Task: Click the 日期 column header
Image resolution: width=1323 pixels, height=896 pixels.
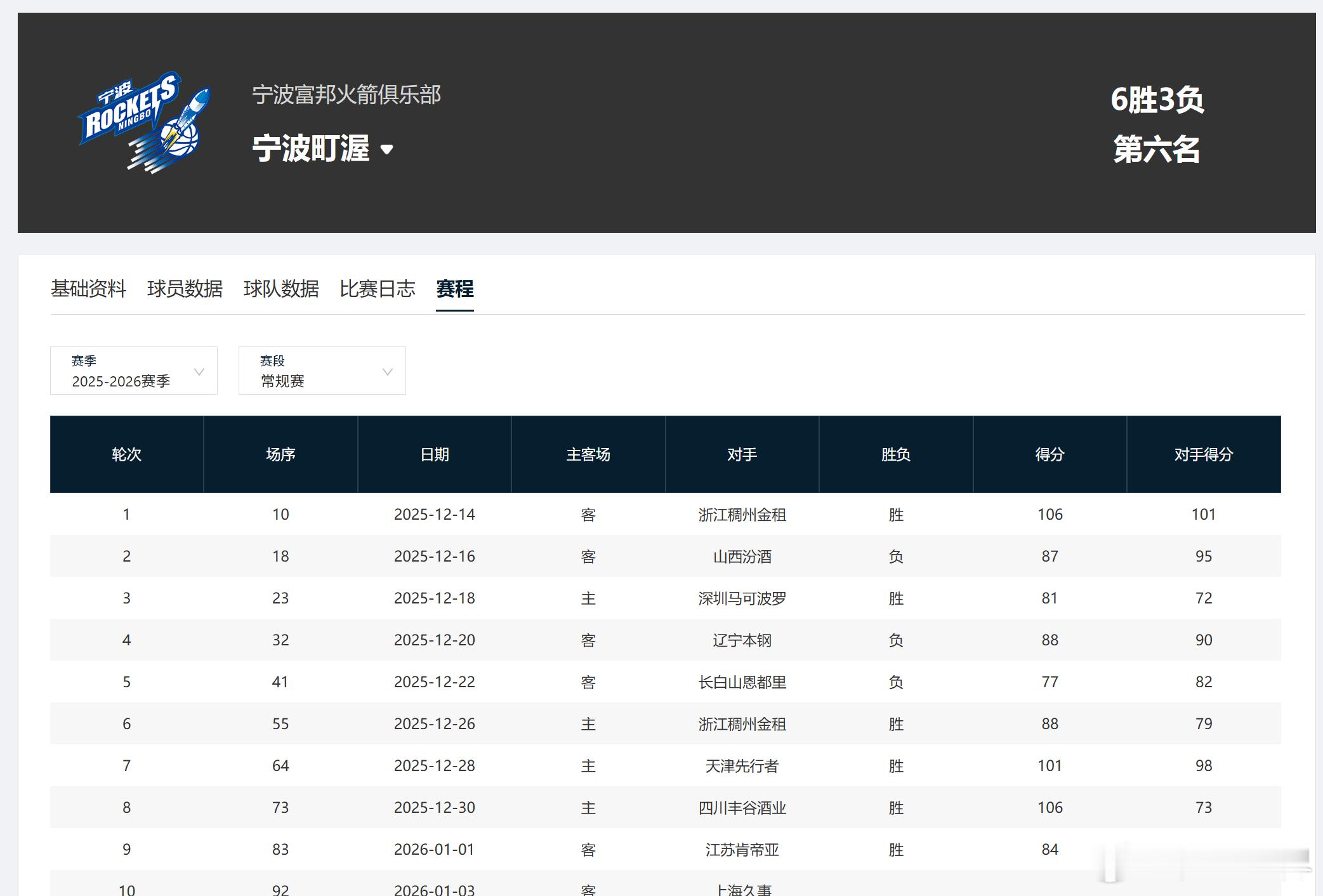Action: (x=434, y=454)
